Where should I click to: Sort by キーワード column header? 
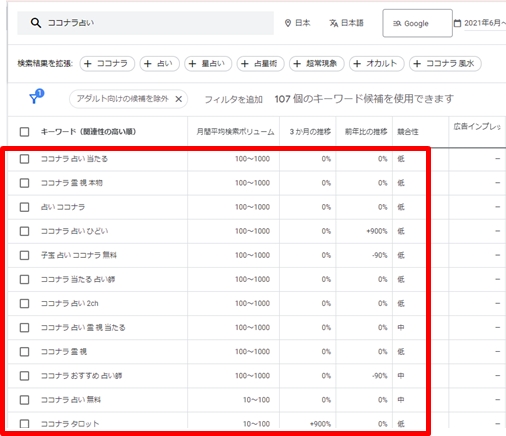(88, 132)
